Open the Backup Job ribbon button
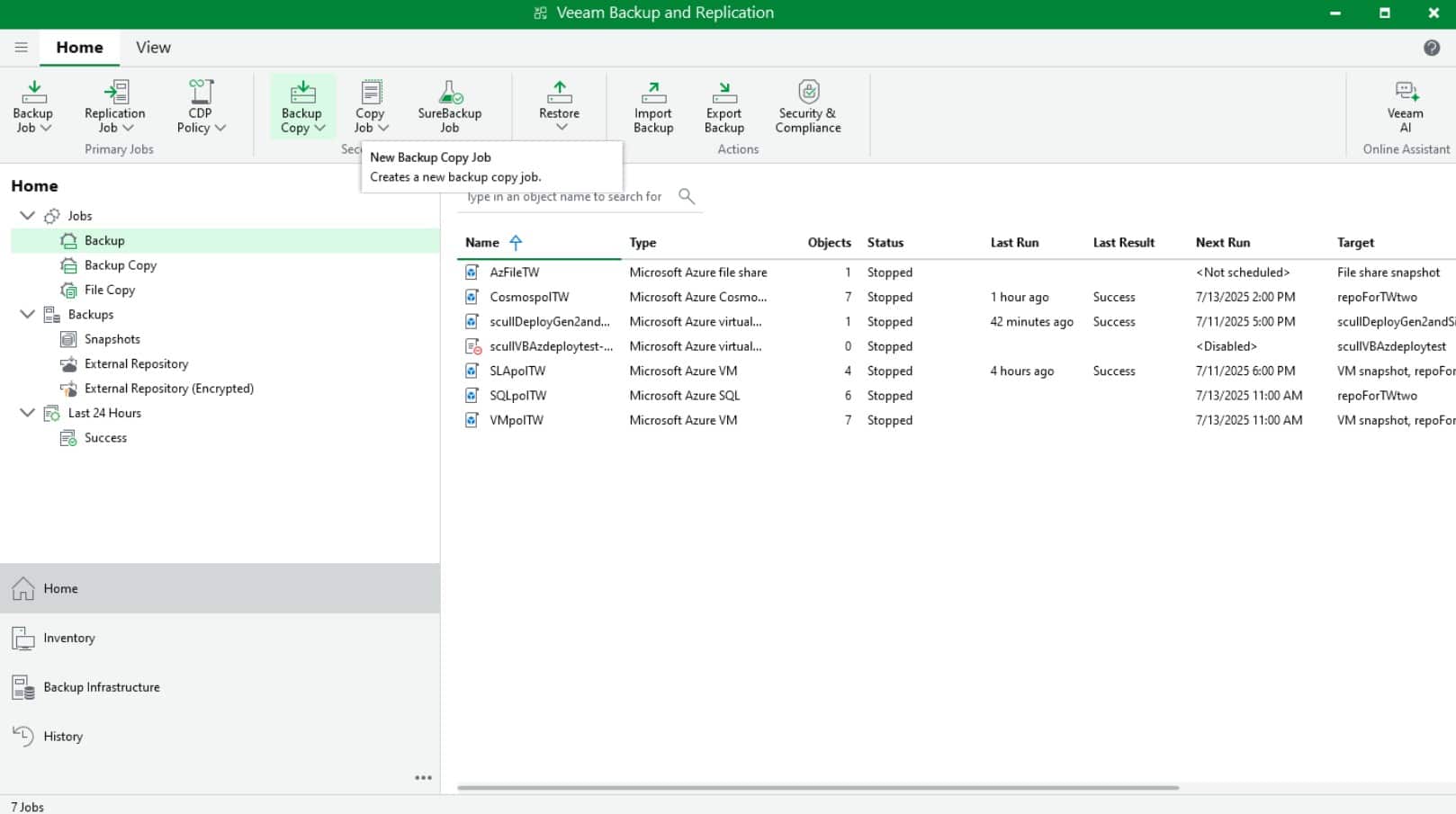The height and width of the screenshot is (814, 1456). (32, 106)
